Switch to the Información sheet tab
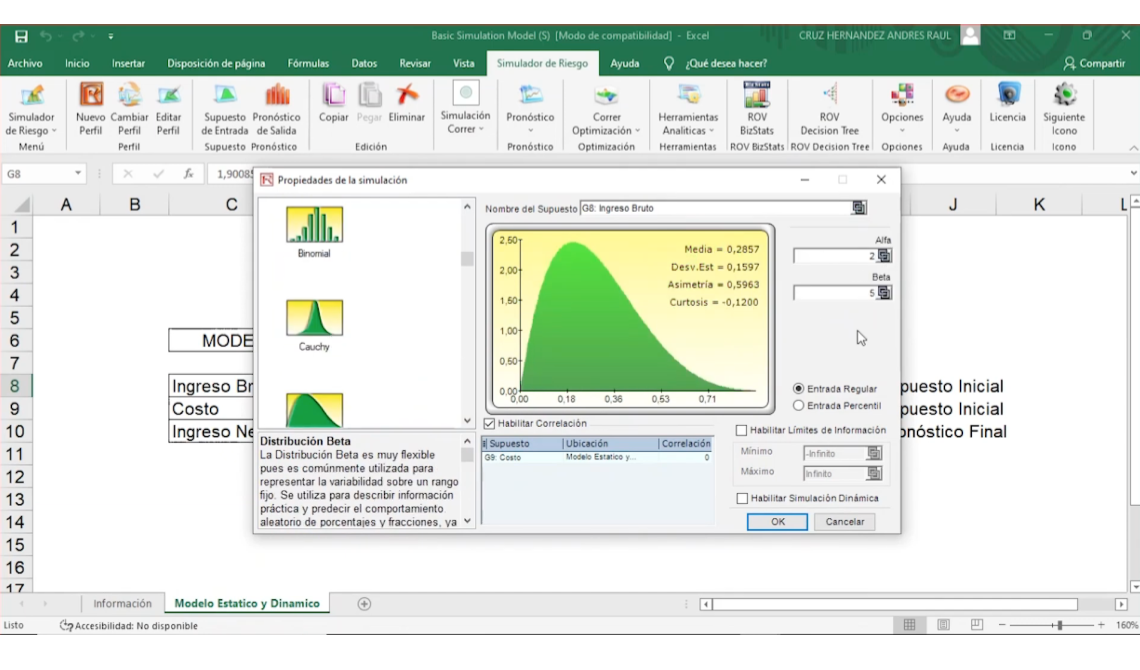Viewport: 1140px width, 670px height. pyautogui.click(x=122, y=604)
